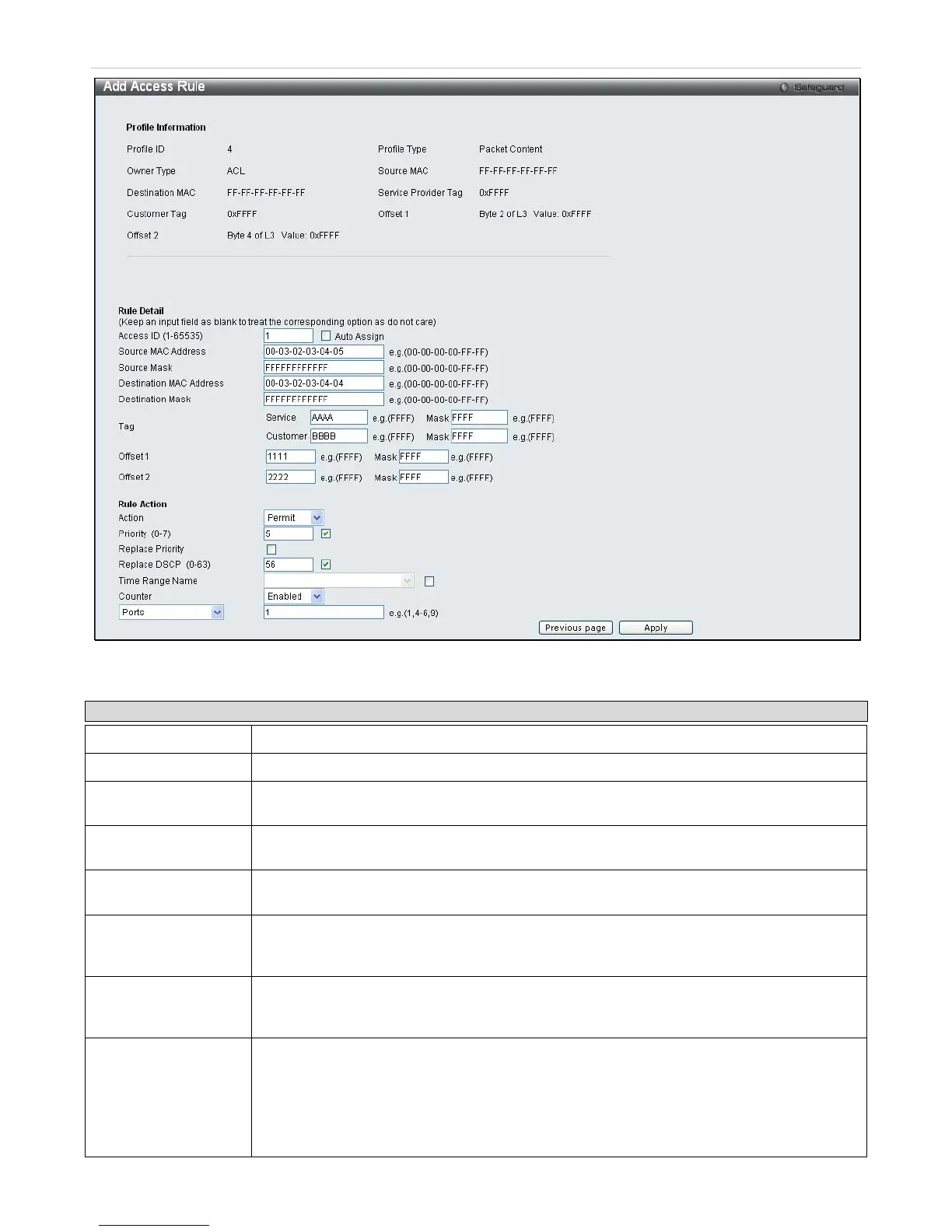Screen dimensions: 952x1232
Task: Click the Source Mask input field
Action: coord(324,367)
